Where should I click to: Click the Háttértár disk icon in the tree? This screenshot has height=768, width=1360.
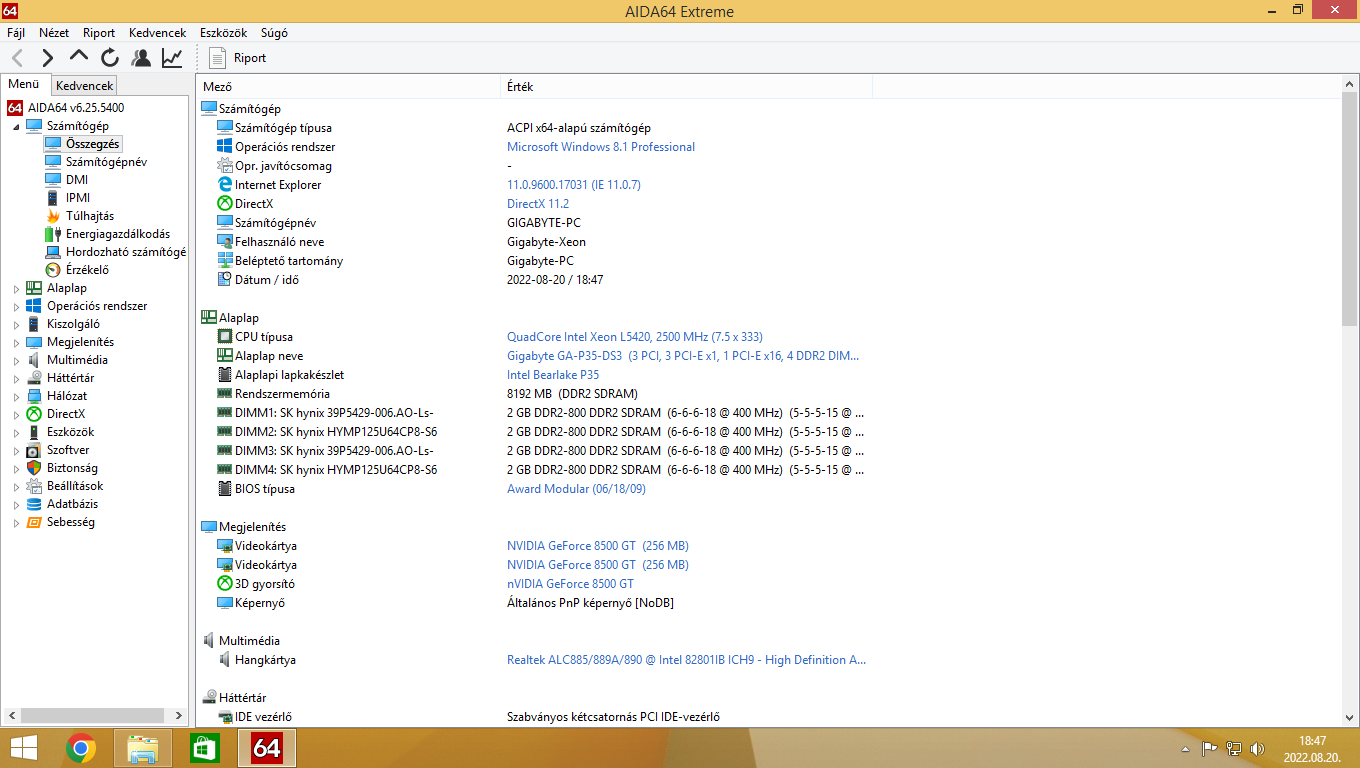point(34,378)
